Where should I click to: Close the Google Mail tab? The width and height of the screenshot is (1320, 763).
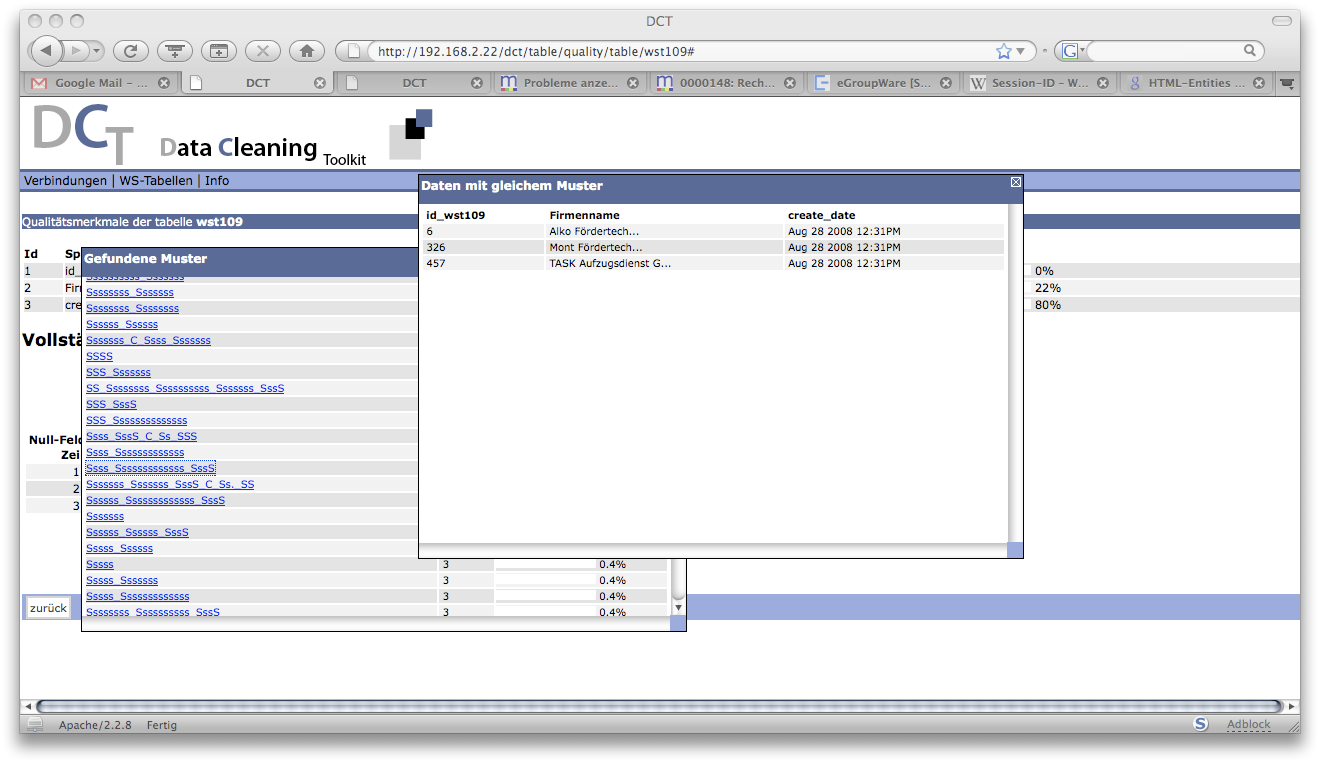tap(164, 83)
